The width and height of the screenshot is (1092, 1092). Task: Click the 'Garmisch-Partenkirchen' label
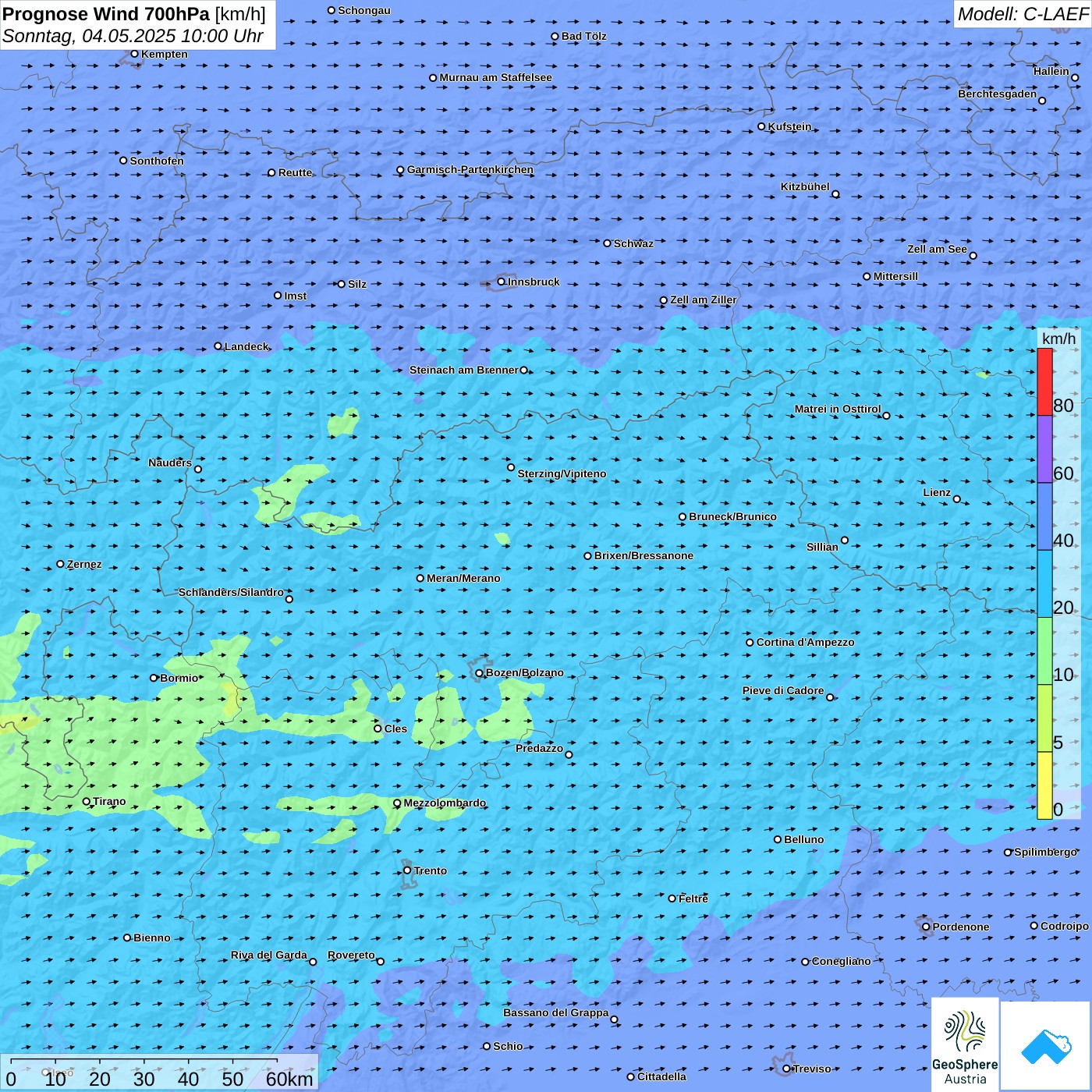click(x=470, y=169)
